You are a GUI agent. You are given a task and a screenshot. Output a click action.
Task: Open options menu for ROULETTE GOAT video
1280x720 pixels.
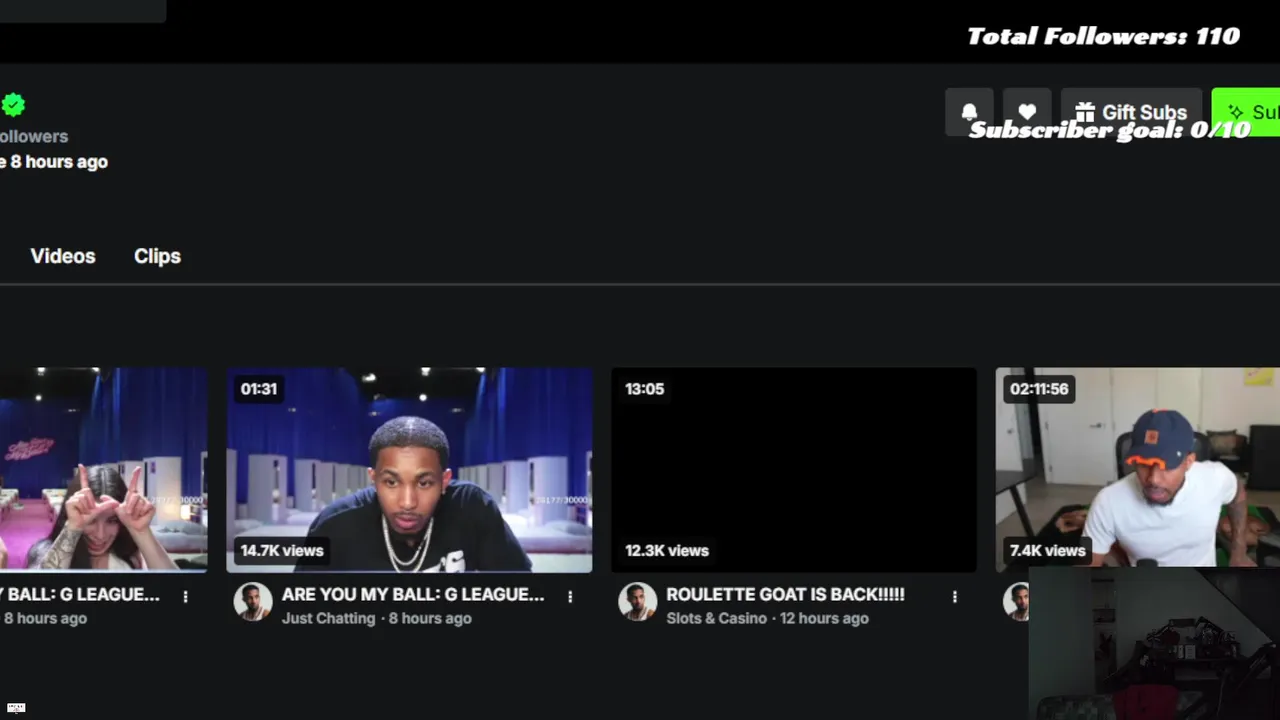(x=955, y=596)
